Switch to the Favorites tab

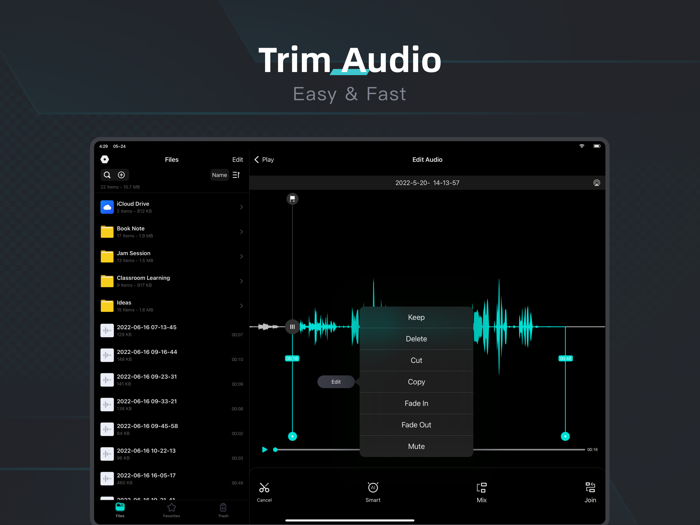pyautogui.click(x=171, y=510)
